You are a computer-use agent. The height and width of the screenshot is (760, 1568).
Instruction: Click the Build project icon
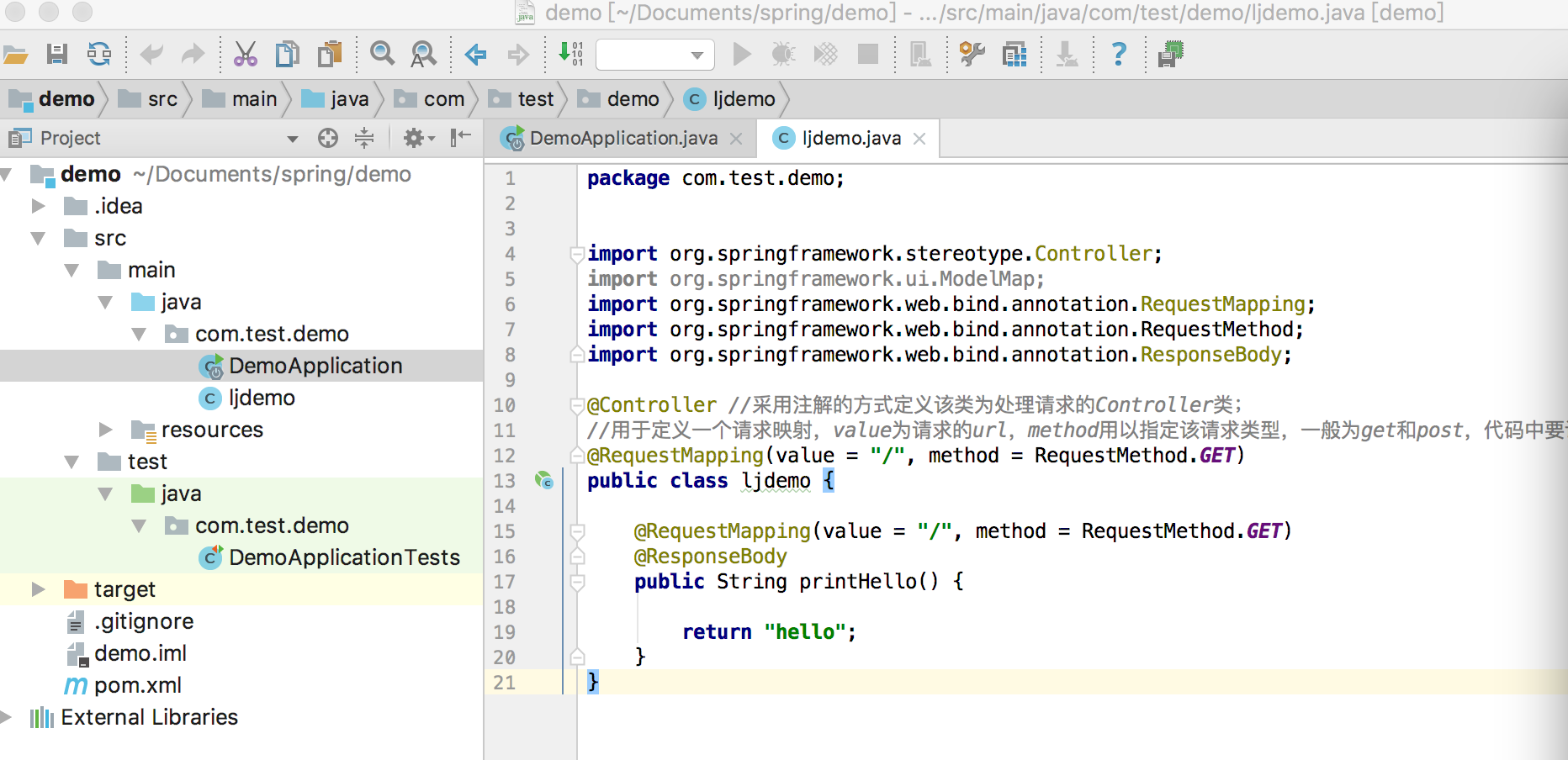[x=571, y=55]
